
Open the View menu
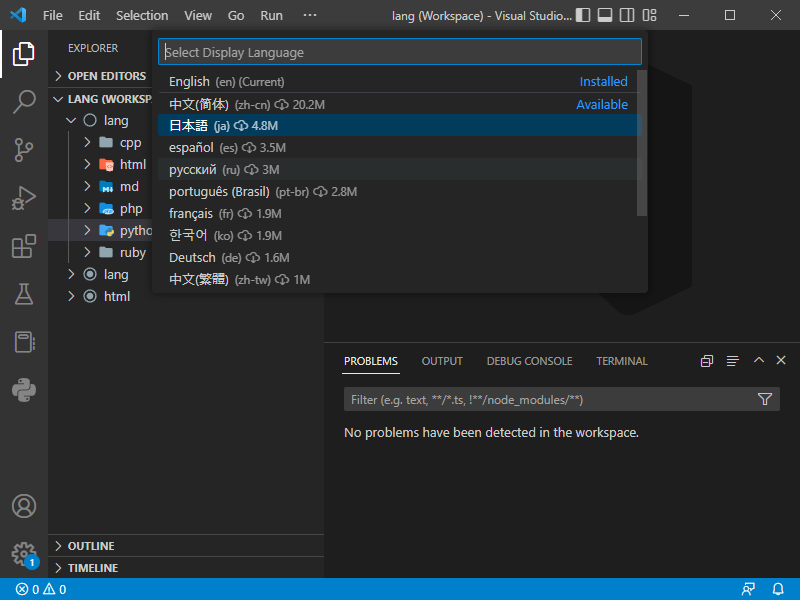coord(198,15)
